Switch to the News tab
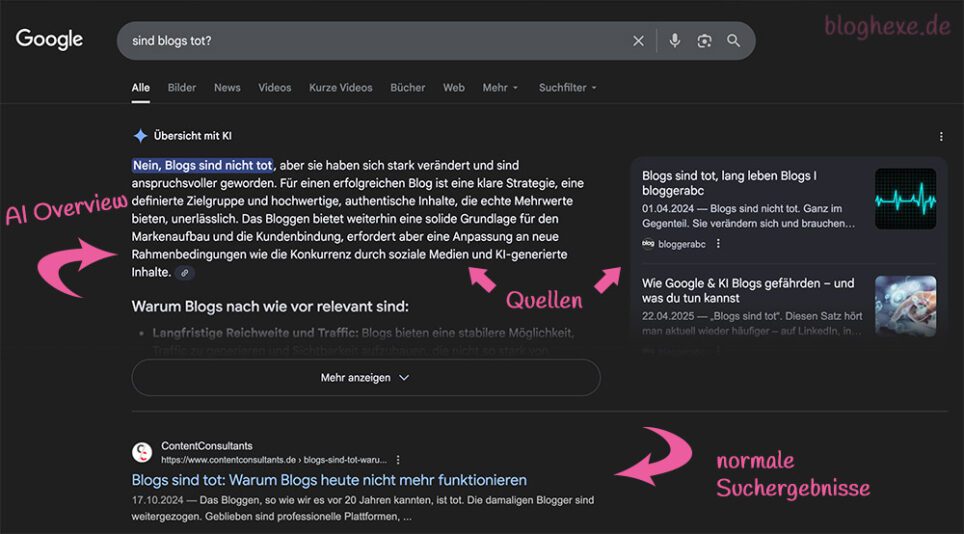The width and height of the screenshot is (964, 534). pos(227,88)
